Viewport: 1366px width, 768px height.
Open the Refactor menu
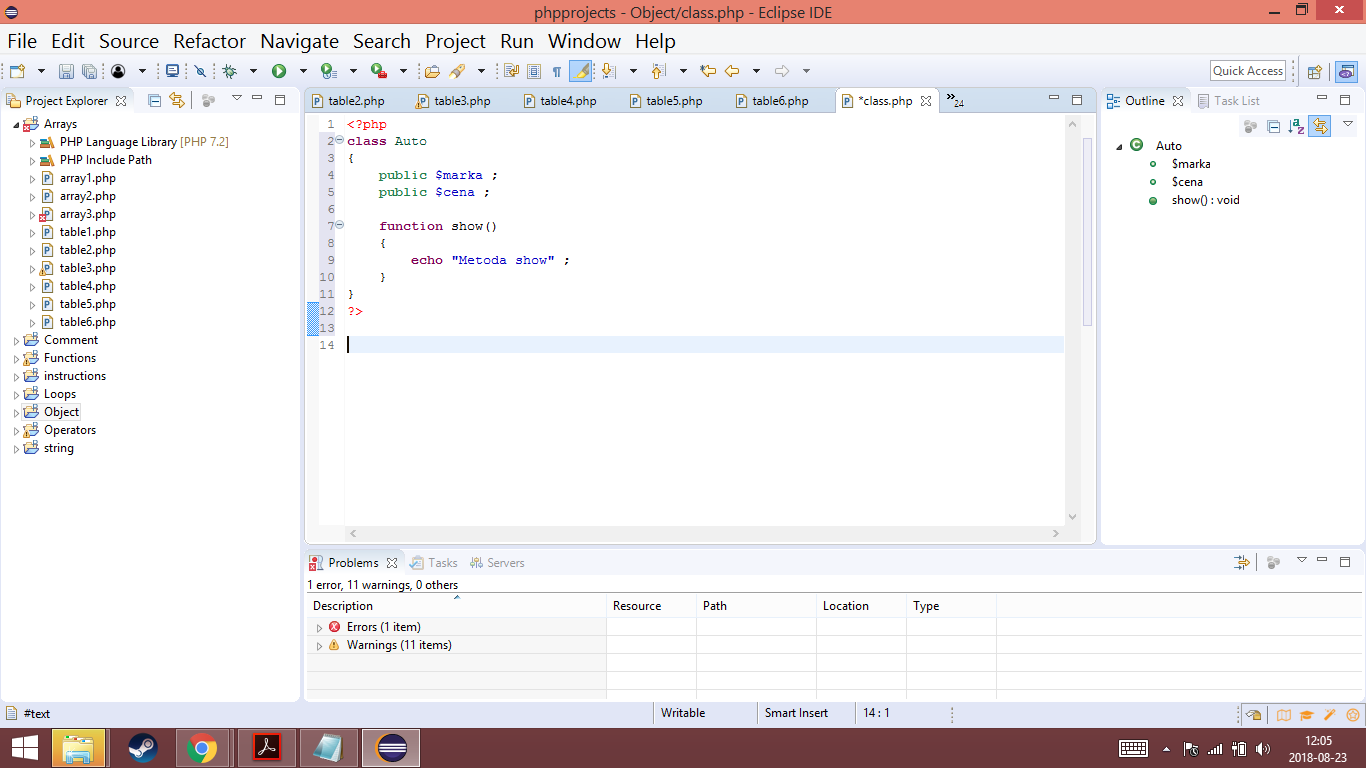(209, 41)
